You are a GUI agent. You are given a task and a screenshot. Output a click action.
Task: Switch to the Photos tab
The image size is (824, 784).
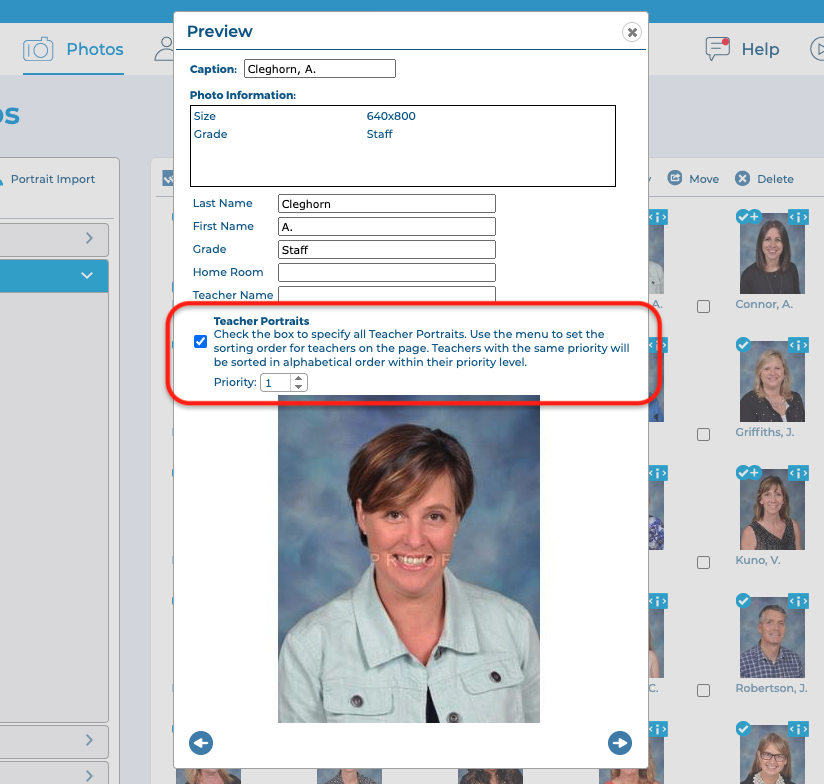pyautogui.click(x=94, y=49)
